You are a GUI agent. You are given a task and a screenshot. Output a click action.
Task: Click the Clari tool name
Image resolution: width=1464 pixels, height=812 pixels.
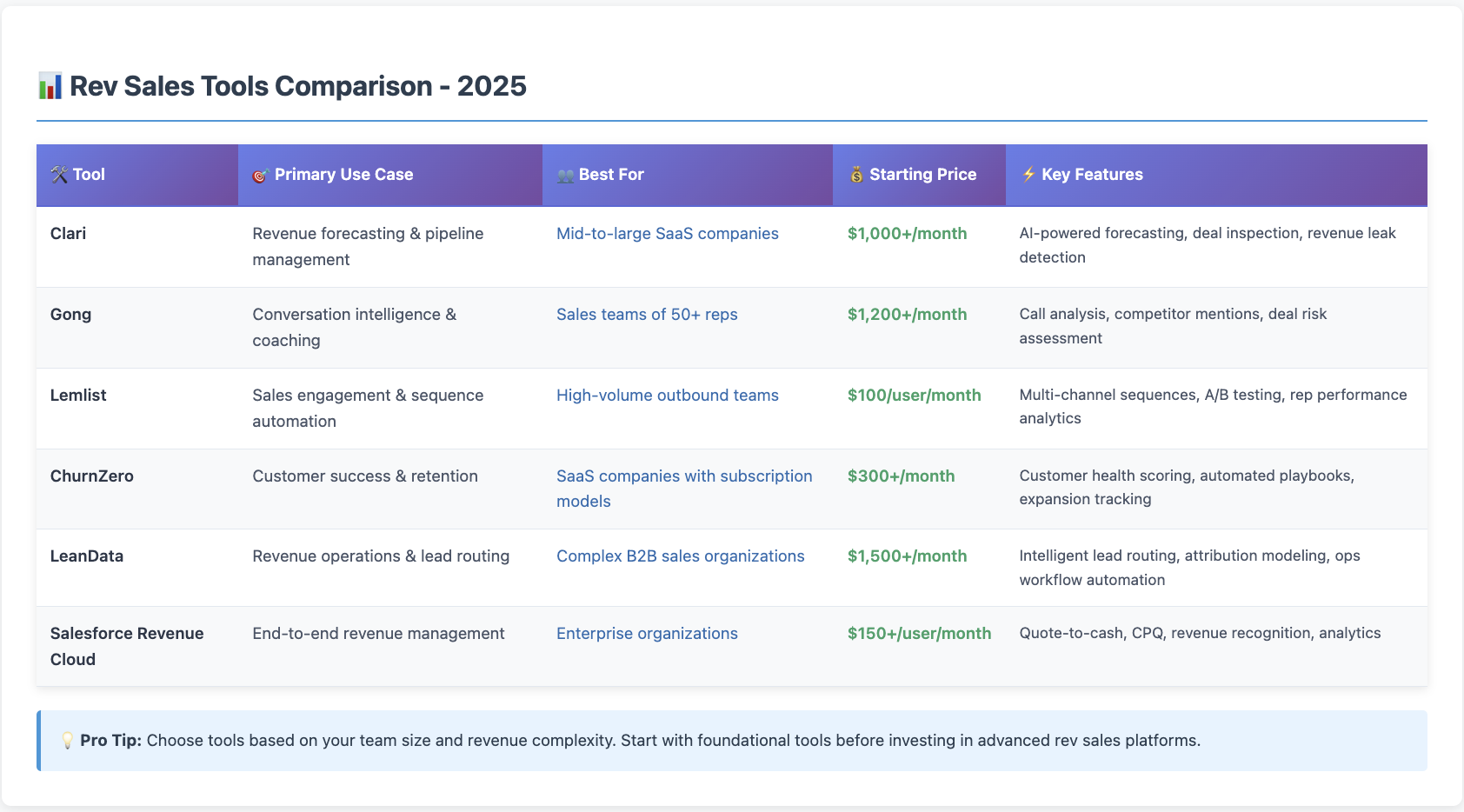coord(68,234)
